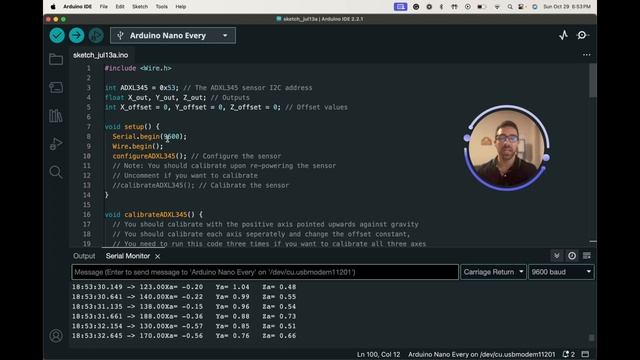Image resolution: width=640 pixels, height=360 pixels.
Task: Click the void calibrateADXL345() line
Action: [153, 214]
